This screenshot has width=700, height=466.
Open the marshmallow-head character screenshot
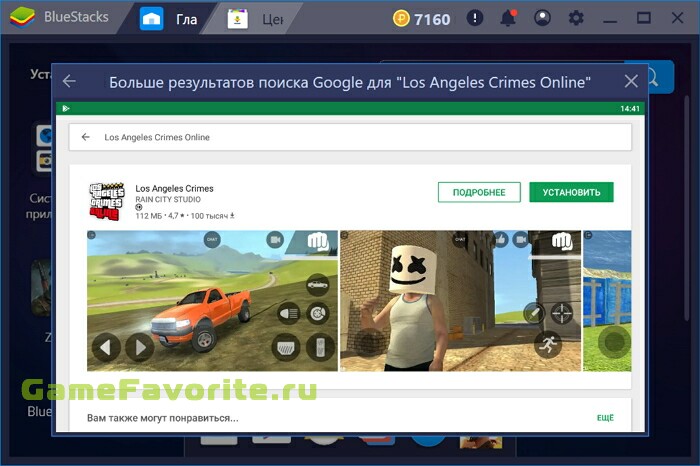460,301
